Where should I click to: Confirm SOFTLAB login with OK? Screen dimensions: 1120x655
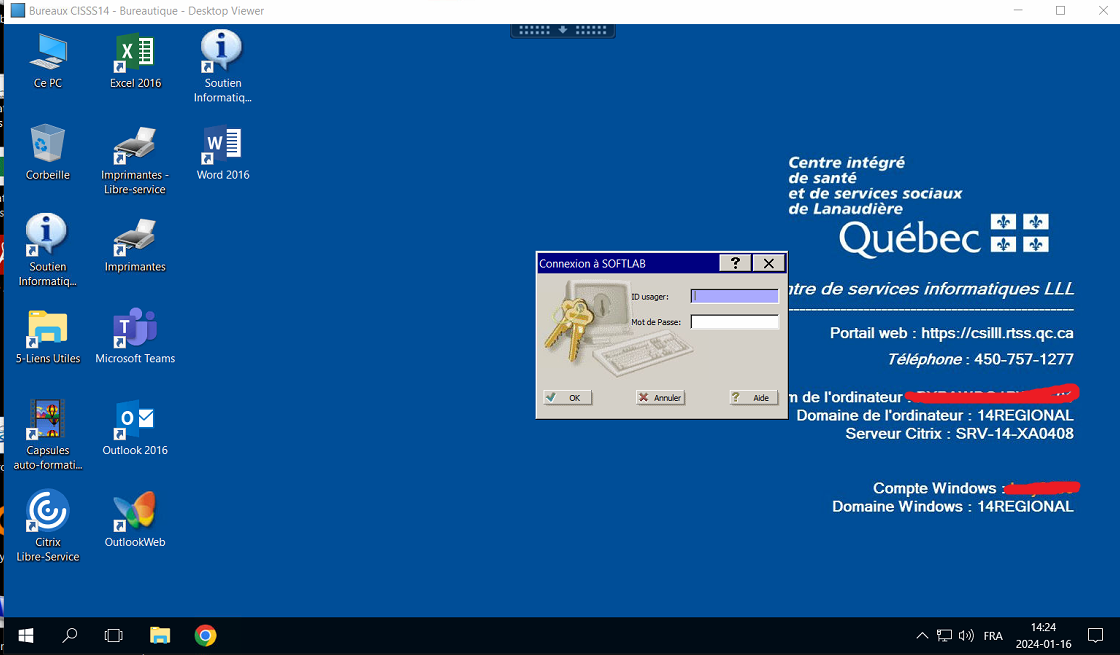[x=567, y=398]
